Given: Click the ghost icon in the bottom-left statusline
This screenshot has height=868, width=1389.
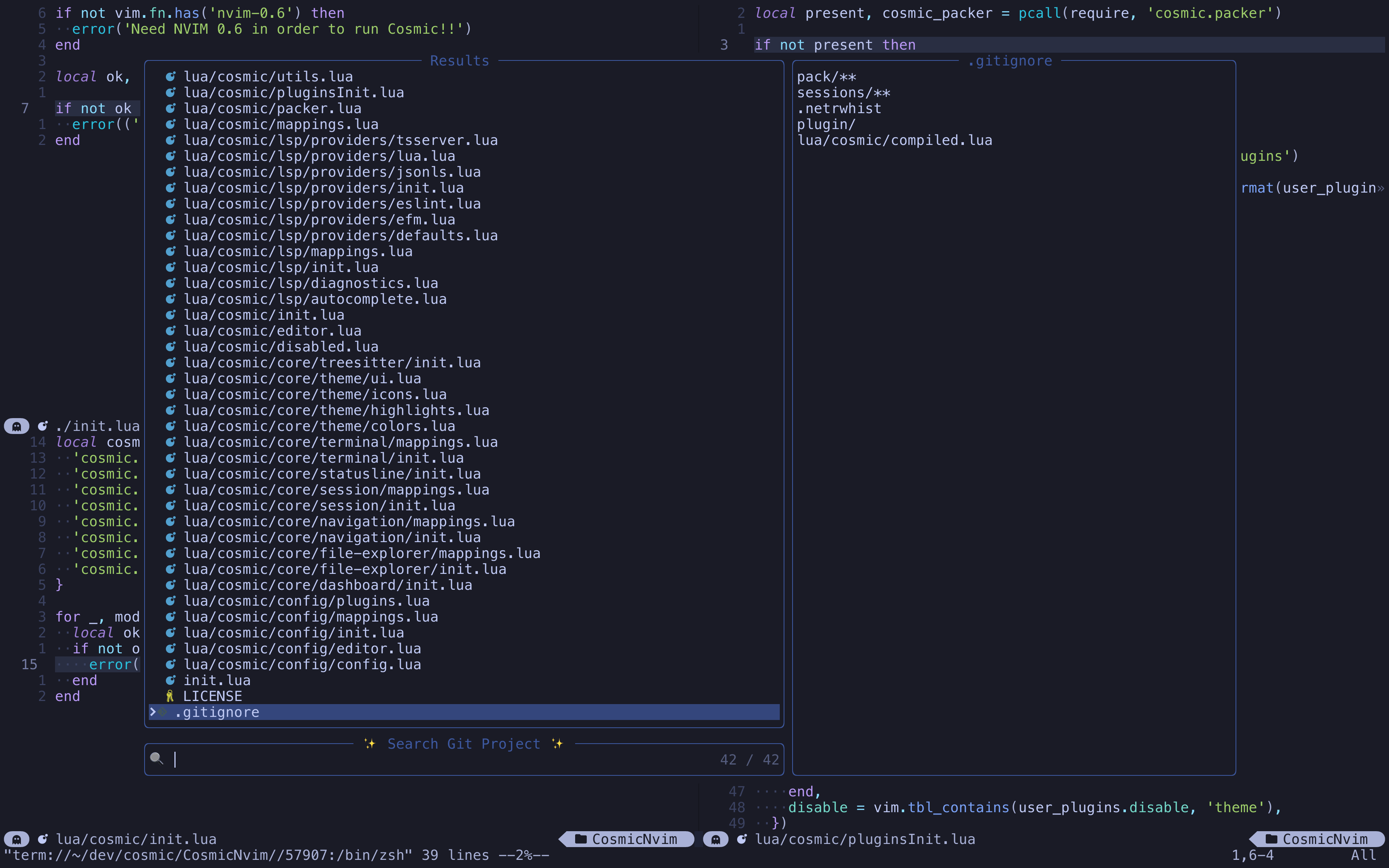Looking at the screenshot, I should click(x=16, y=839).
